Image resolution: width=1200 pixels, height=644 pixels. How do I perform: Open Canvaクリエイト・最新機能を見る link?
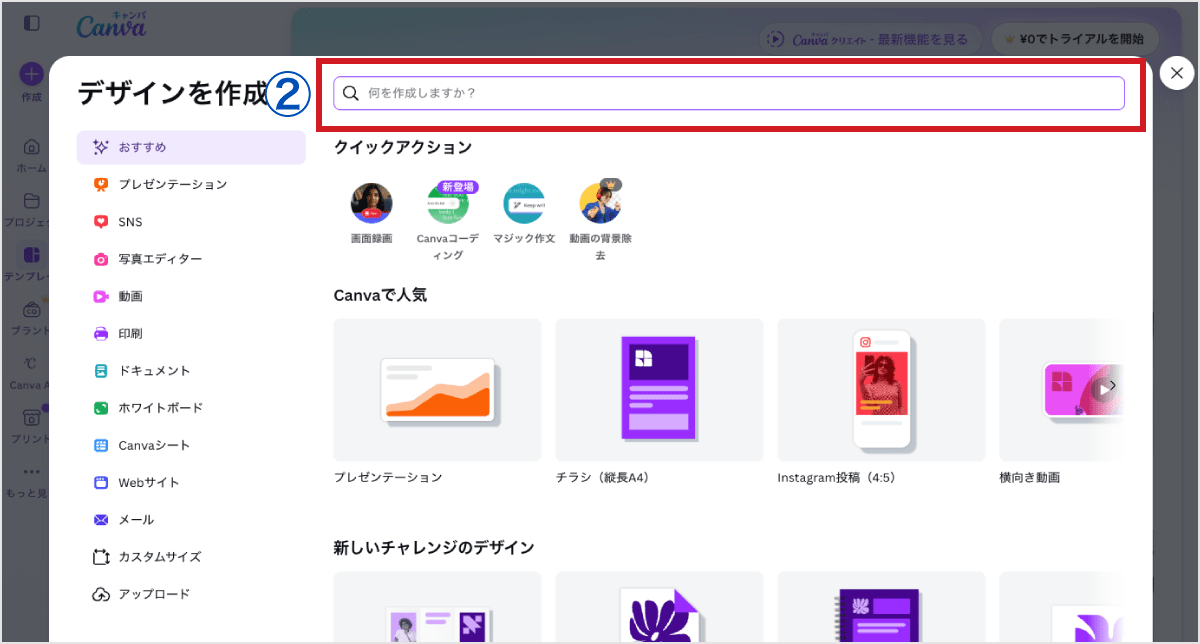[869, 39]
